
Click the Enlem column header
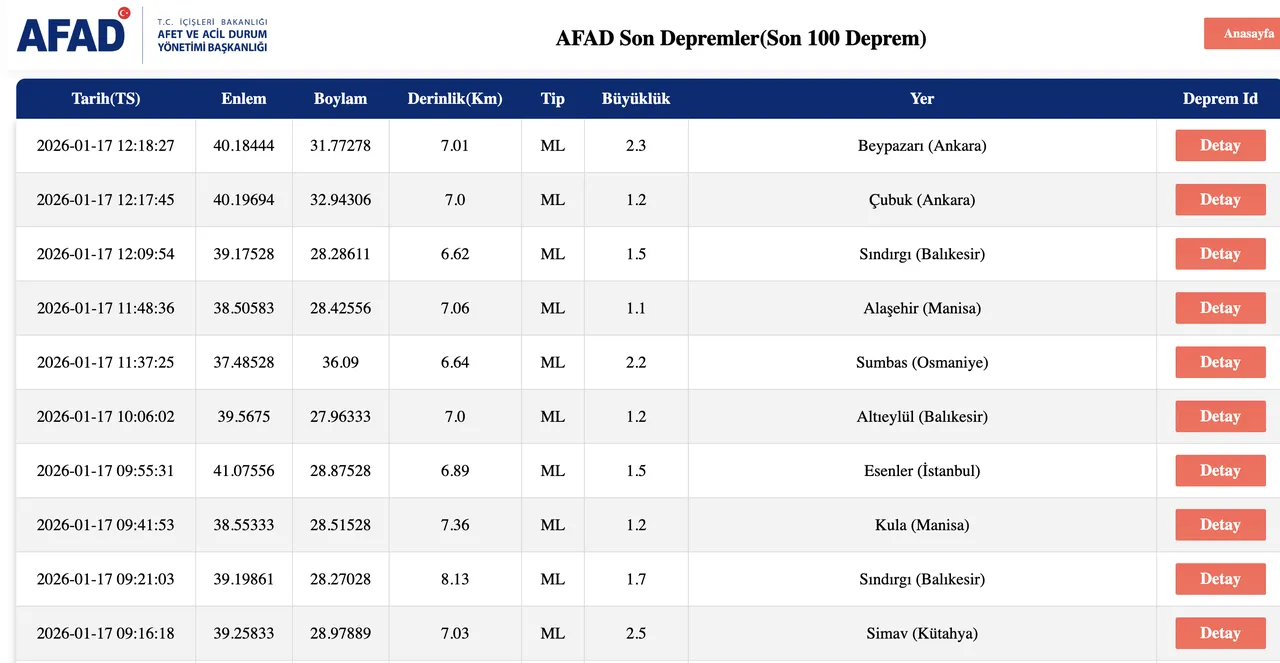pos(244,99)
